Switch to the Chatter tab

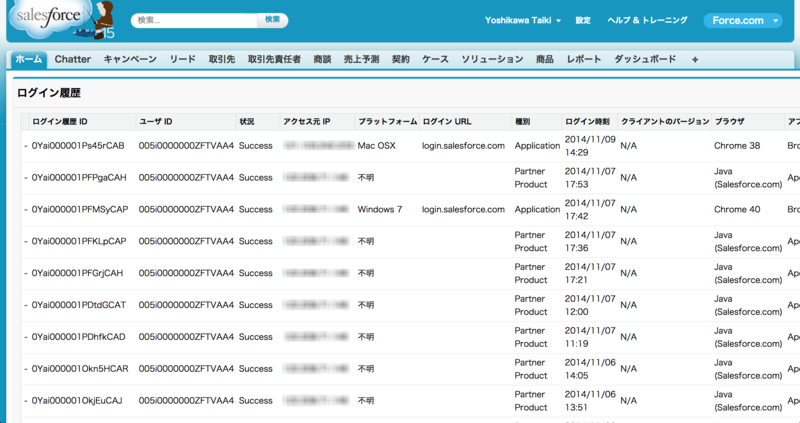[72, 59]
